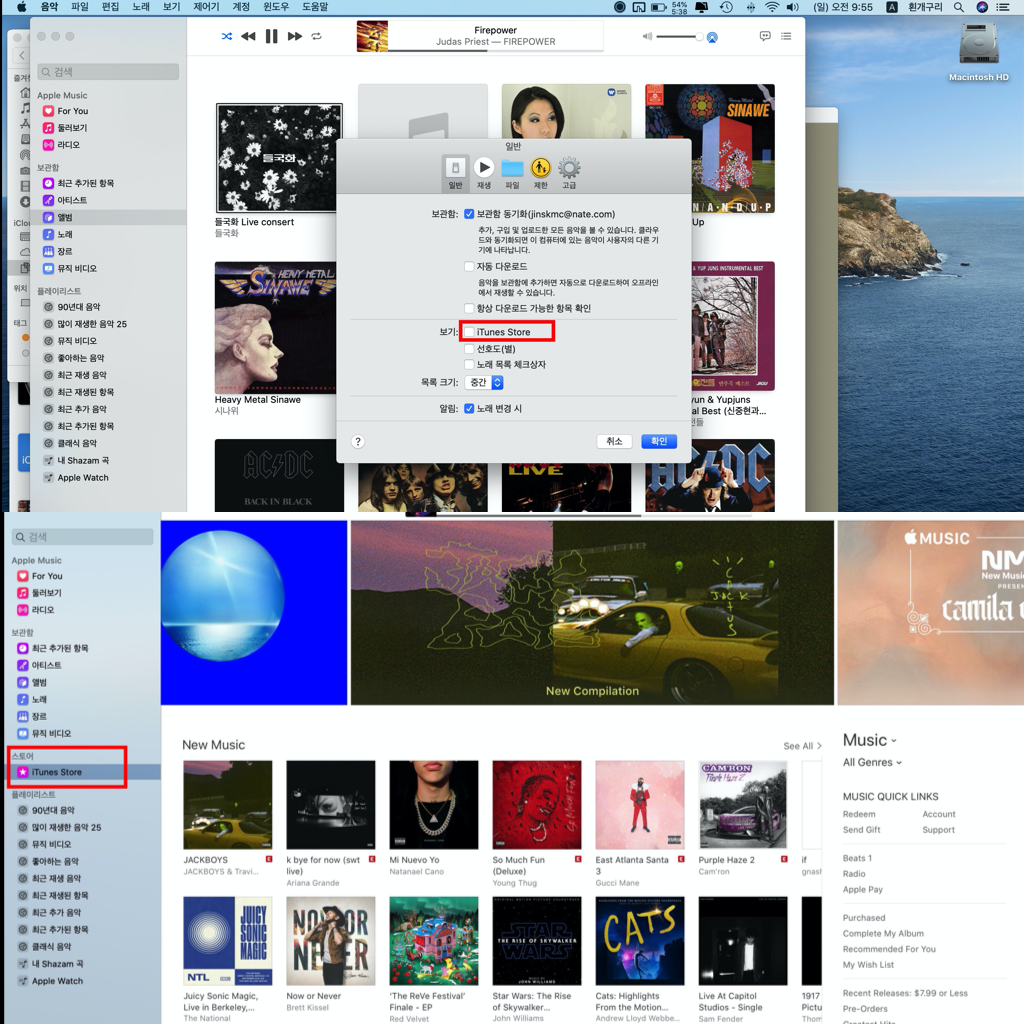This screenshot has height=1024, width=1024.
Task: Enable 자동 다운로드 checkbox
Action: [x=469, y=266]
